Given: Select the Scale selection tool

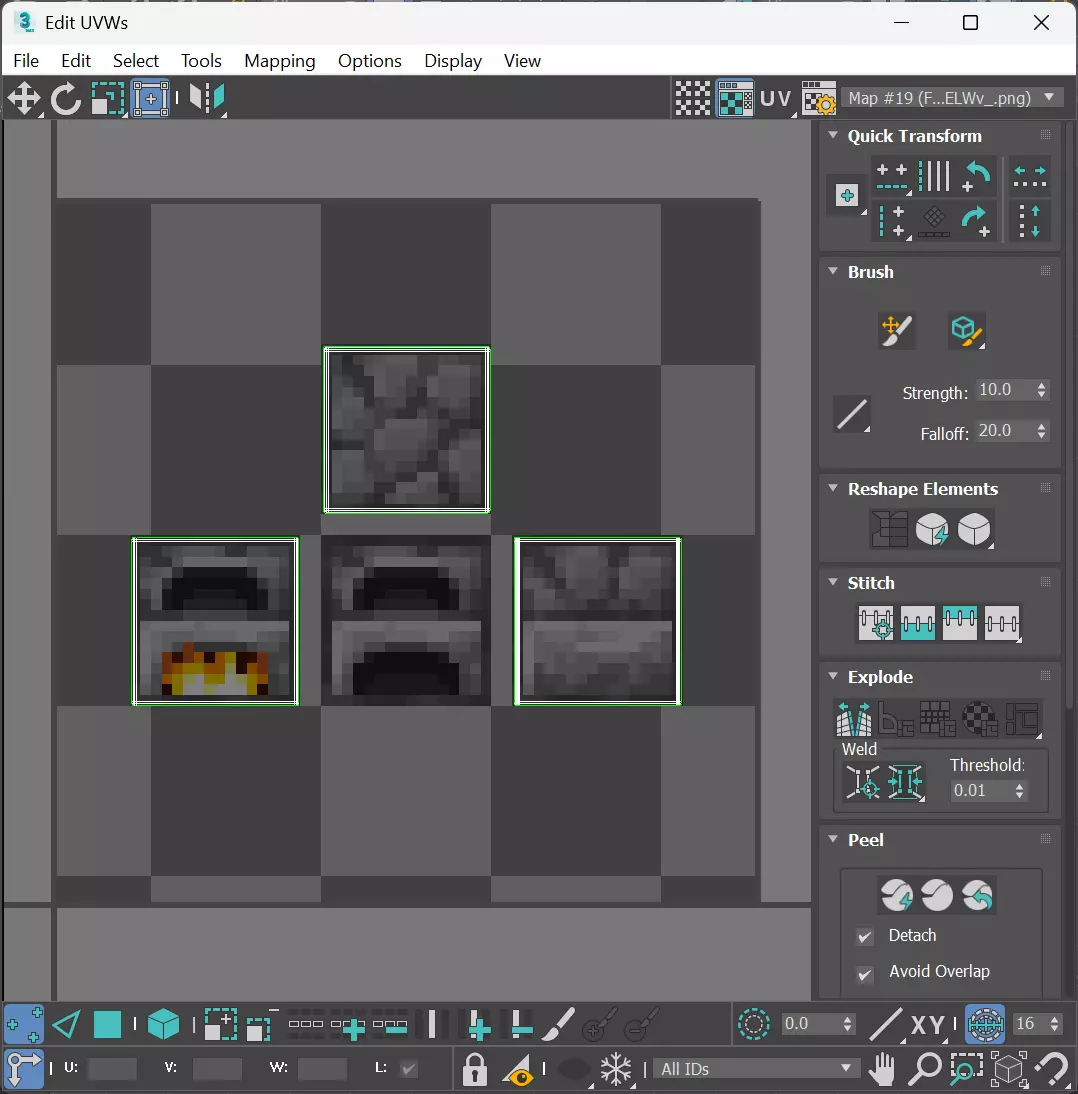Looking at the screenshot, I should click(x=107, y=98).
